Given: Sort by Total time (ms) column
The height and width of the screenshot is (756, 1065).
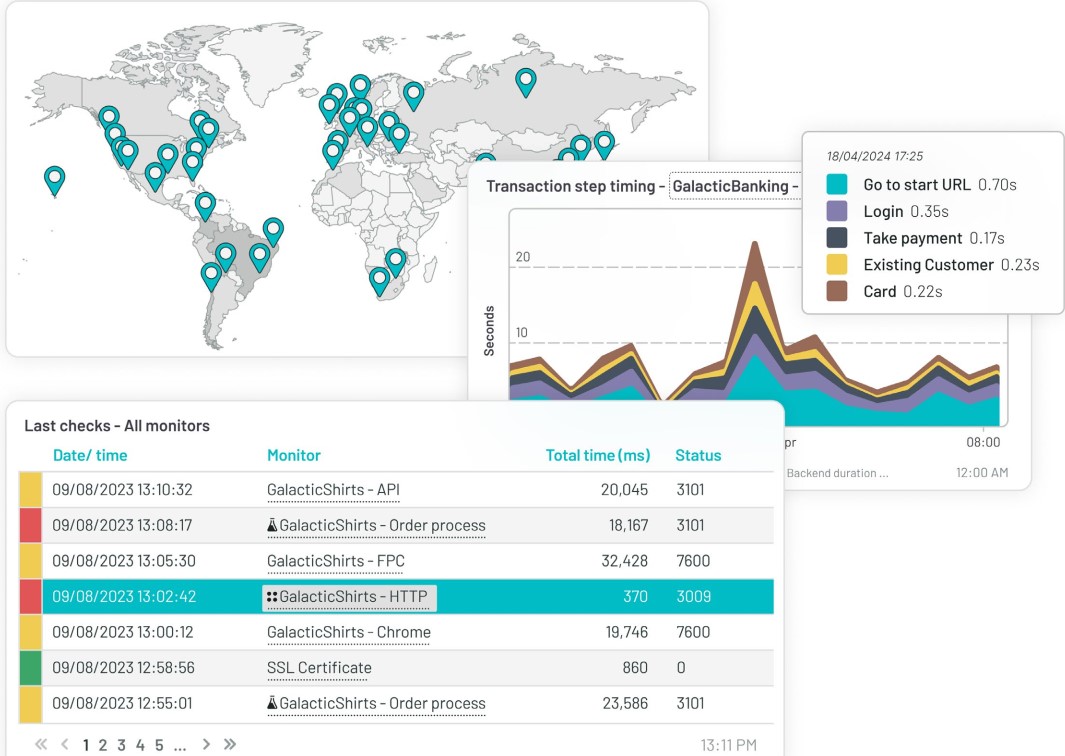Looking at the screenshot, I should [x=598, y=455].
